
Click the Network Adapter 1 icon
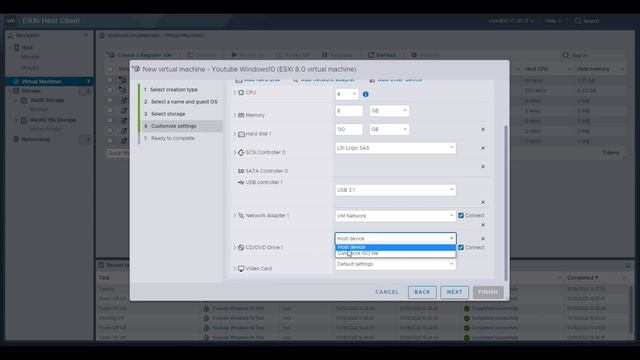(241, 216)
